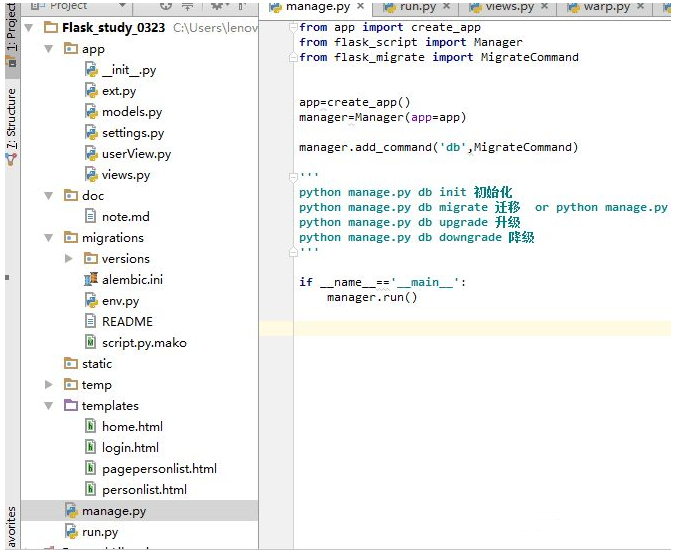
Task: Click the note.md file icon
Action: point(92,217)
